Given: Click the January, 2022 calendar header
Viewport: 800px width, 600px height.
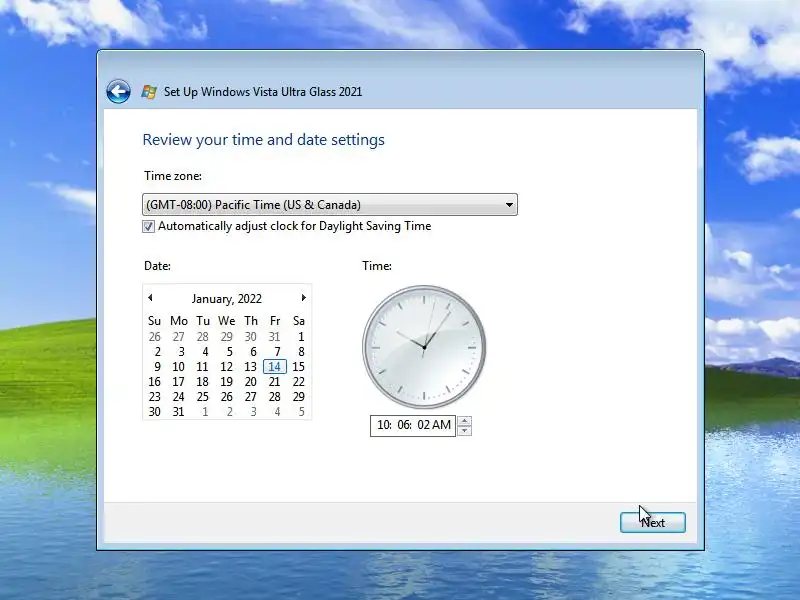Looking at the screenshot, I should [x=227, y=298].
